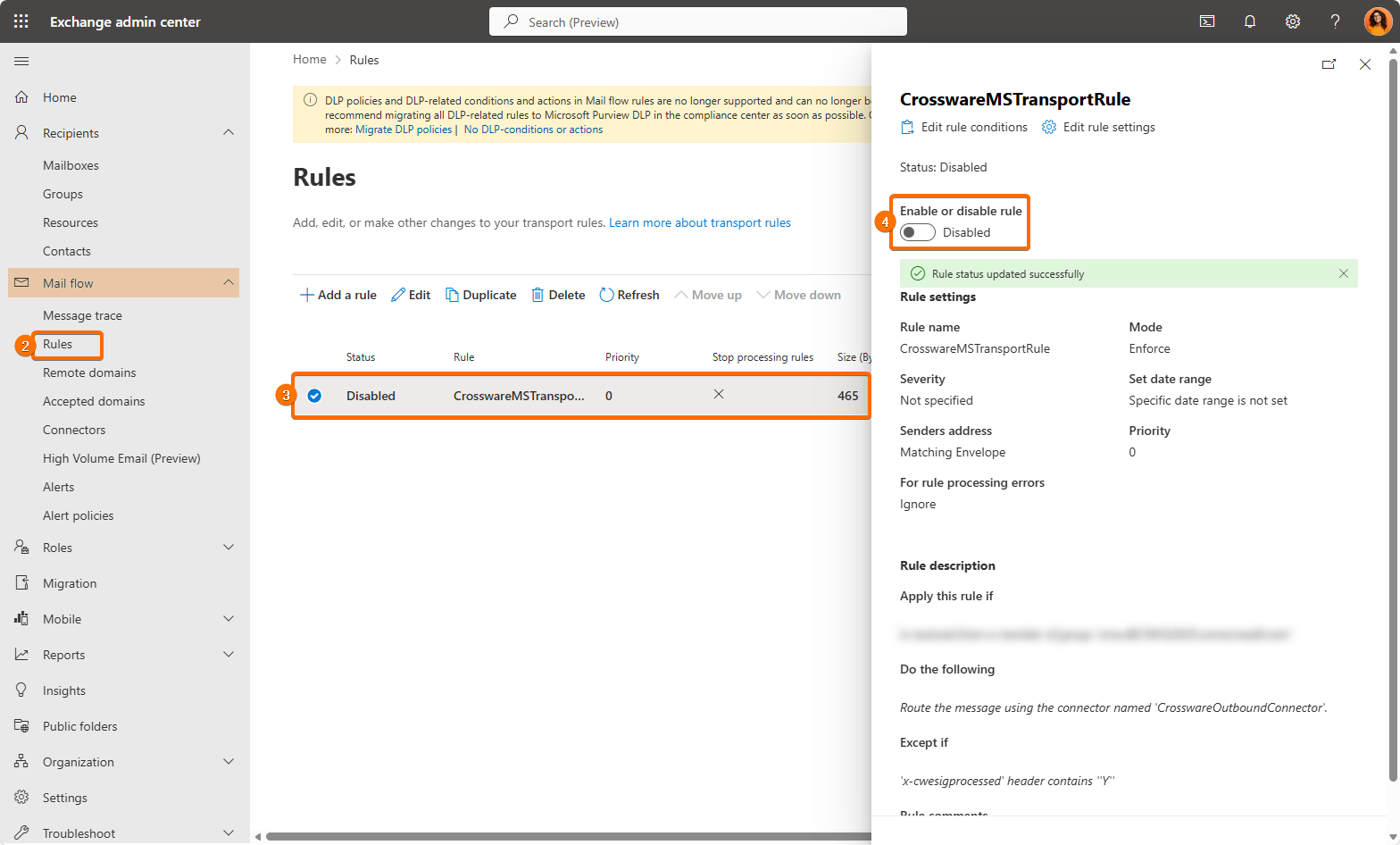
Task: Uncheck the CrosswareMSTransportRule row checkbox
Action: (314, 396)
